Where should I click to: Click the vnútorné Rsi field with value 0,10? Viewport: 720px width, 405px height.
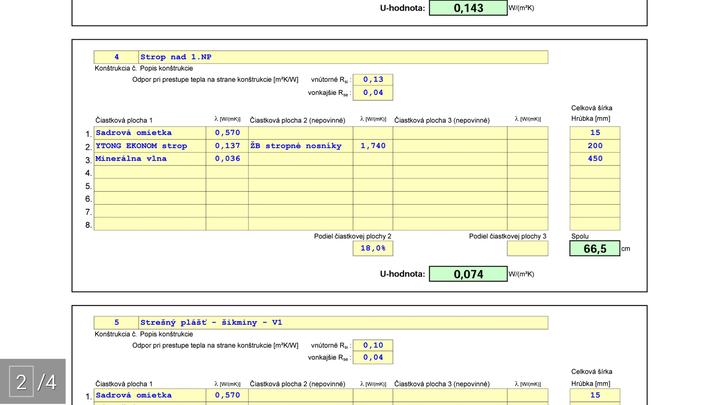coord(373,344)
